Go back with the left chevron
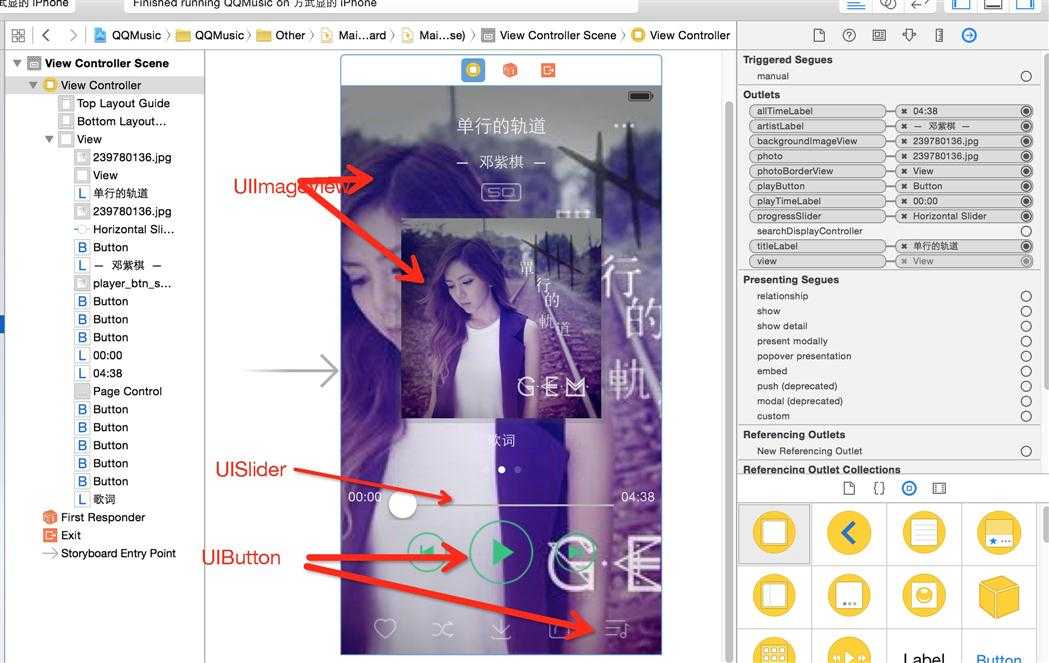Screen dimensions: 1049x663 click(46, 35)
